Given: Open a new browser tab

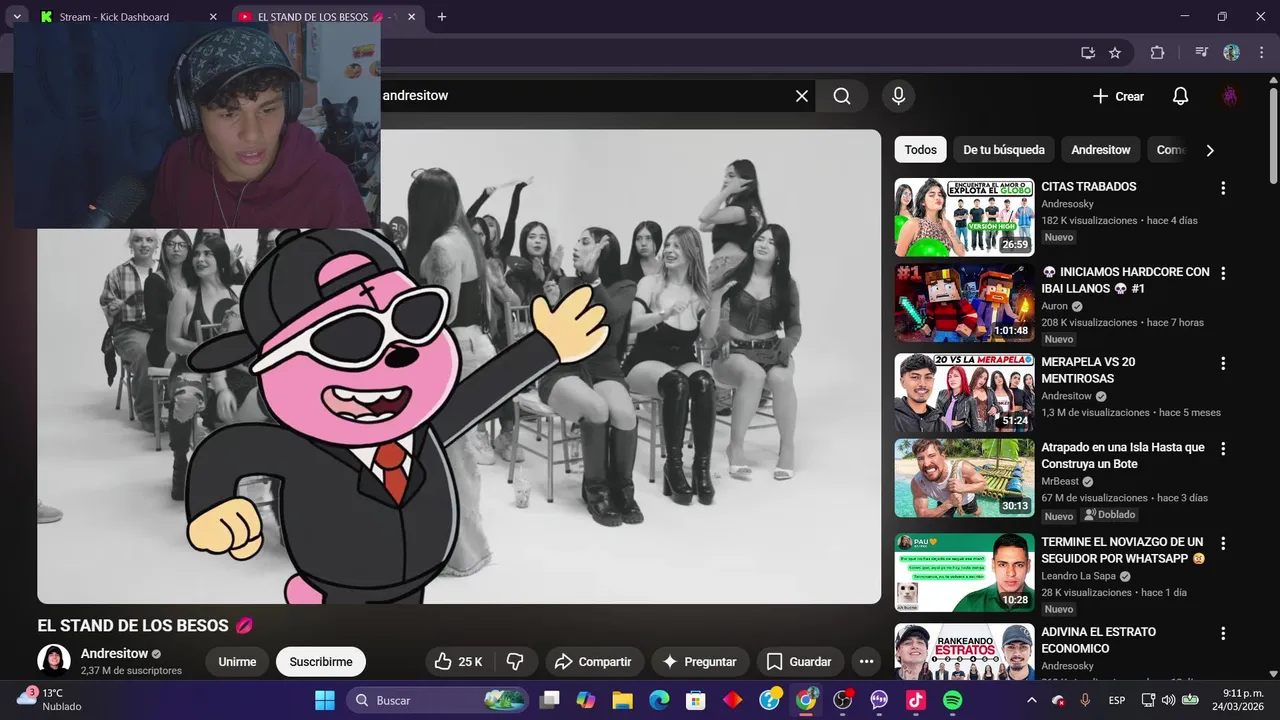Looking at the screenshot, I should click(442, 17).
